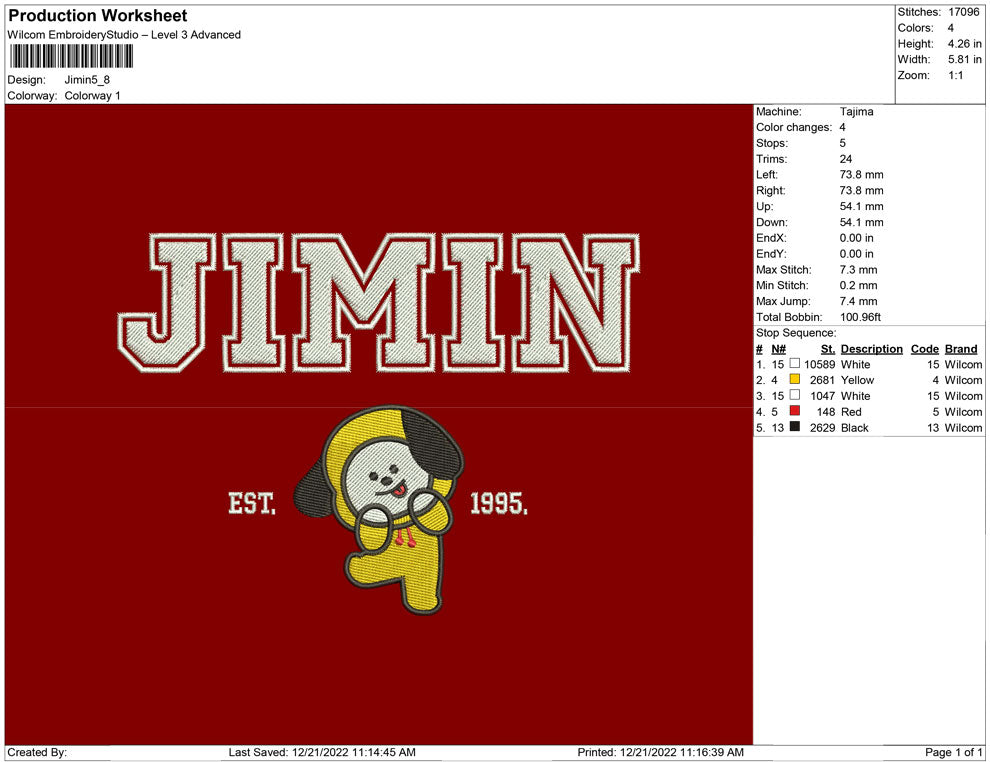Screen dimensions: 990x762
Task: Click the yellow hooded character design
Action: 379,509
